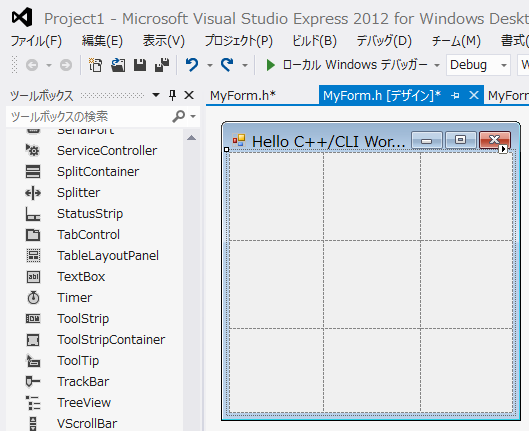The image size is (529, 431).
Task: Open TableLayoutPanel smart tag arrow
Action: [503, 149]
